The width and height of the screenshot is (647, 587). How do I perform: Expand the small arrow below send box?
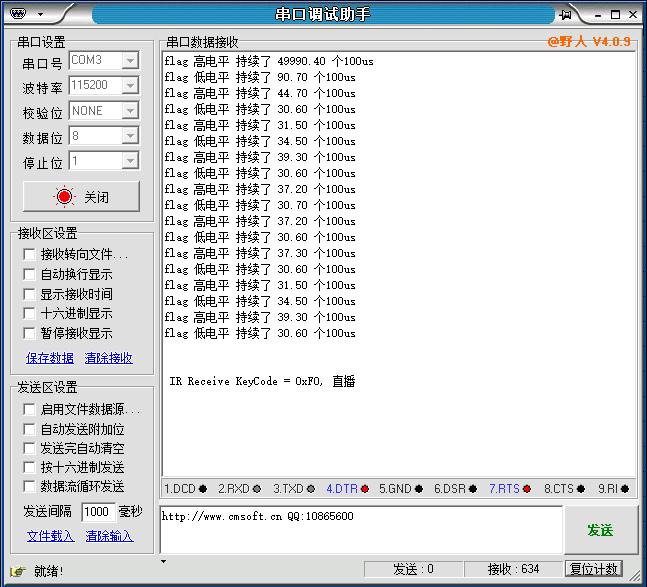tap(163, 561)
